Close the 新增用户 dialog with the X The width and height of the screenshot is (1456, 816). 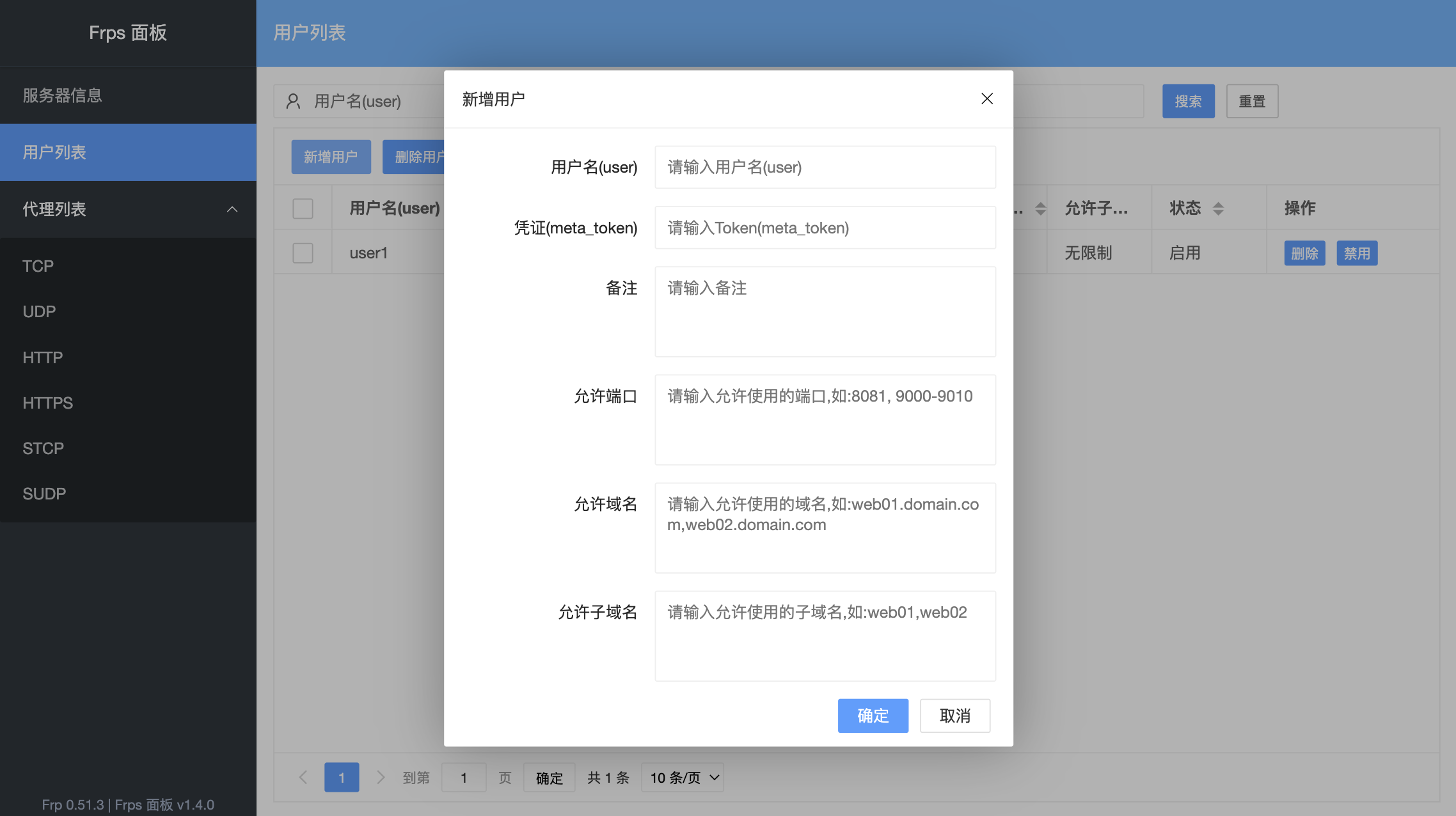tap(986, 99)
